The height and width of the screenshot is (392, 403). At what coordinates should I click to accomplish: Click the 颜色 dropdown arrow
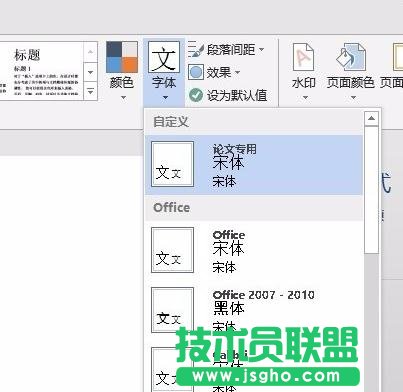pos(123,98)
